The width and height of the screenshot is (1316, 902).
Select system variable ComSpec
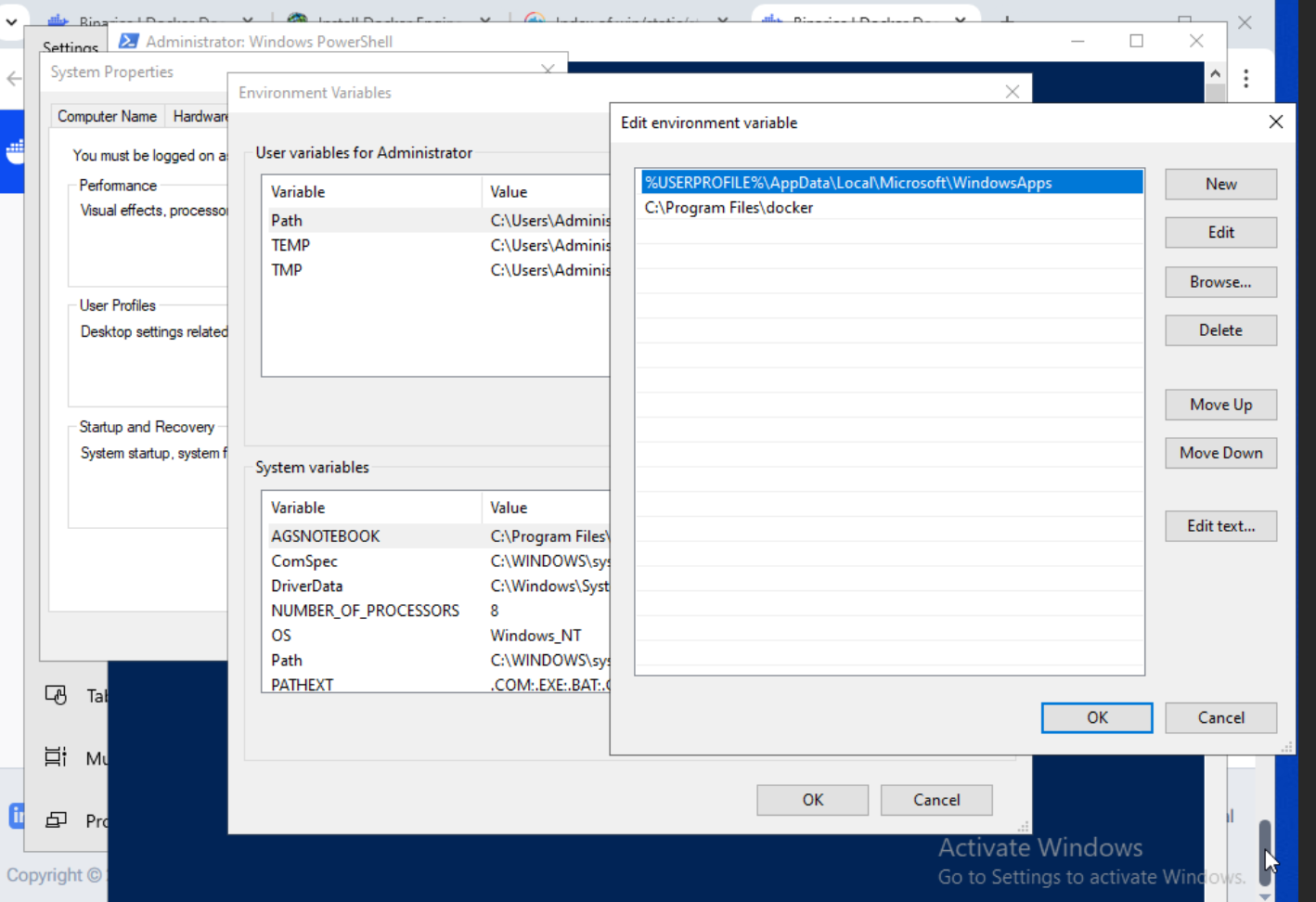click(436, 561)
